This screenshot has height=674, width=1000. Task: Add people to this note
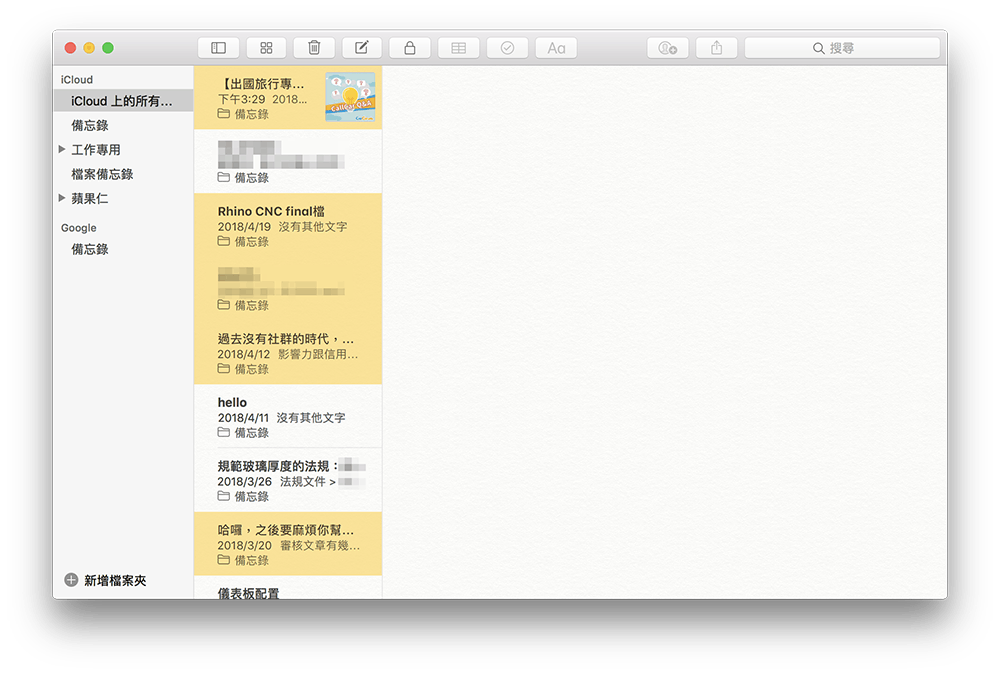pyautogui.click(x=668, y=48)
